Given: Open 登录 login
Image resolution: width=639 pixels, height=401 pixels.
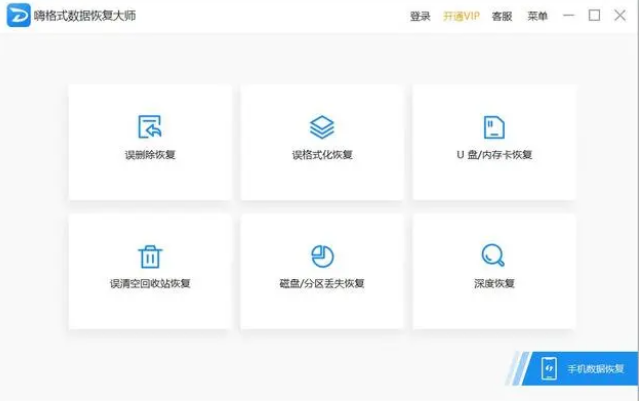Looking at the screenshot, I should (x=420, y=16).
